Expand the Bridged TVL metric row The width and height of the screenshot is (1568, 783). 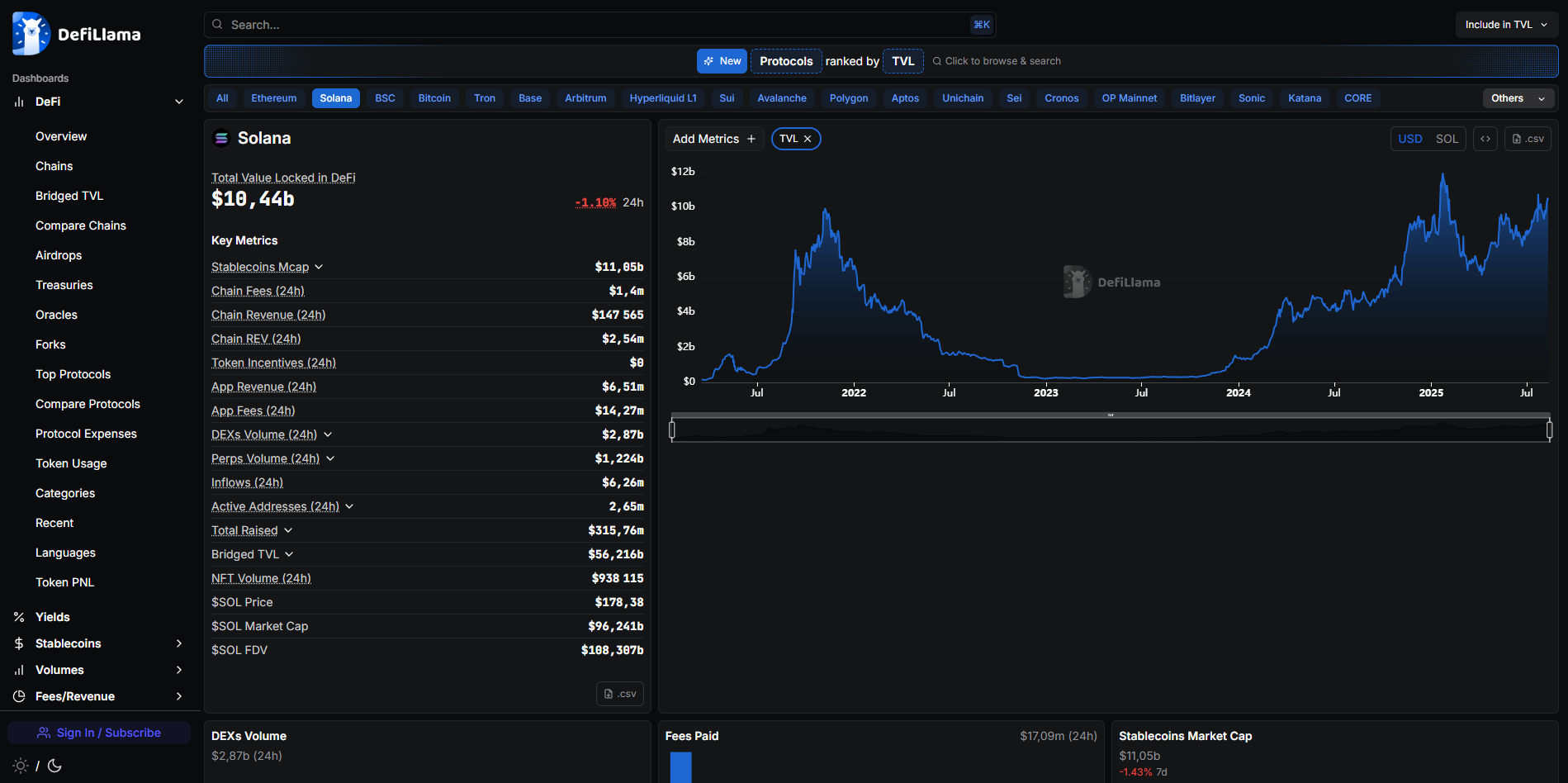tap(289, 554)
